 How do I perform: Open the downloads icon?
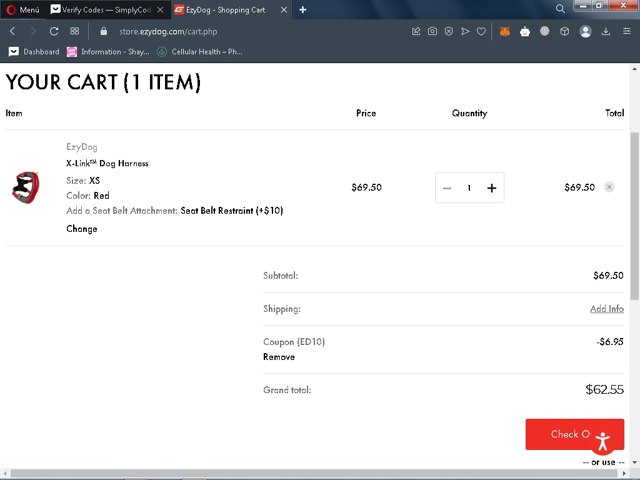(606, 31)
